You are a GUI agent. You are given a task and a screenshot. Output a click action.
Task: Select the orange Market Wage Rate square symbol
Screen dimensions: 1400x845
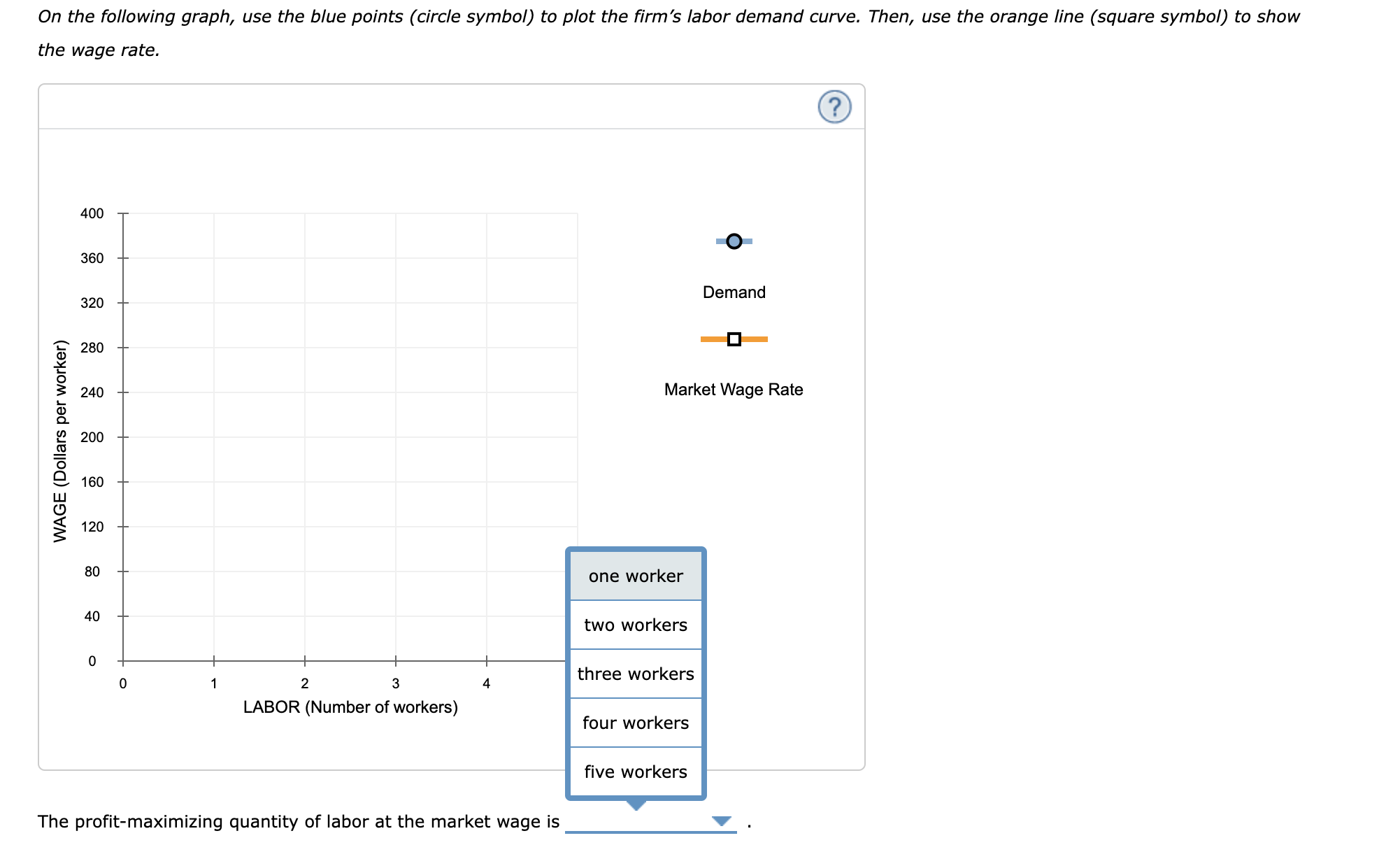pyautogui.click(x=733, y=339)
